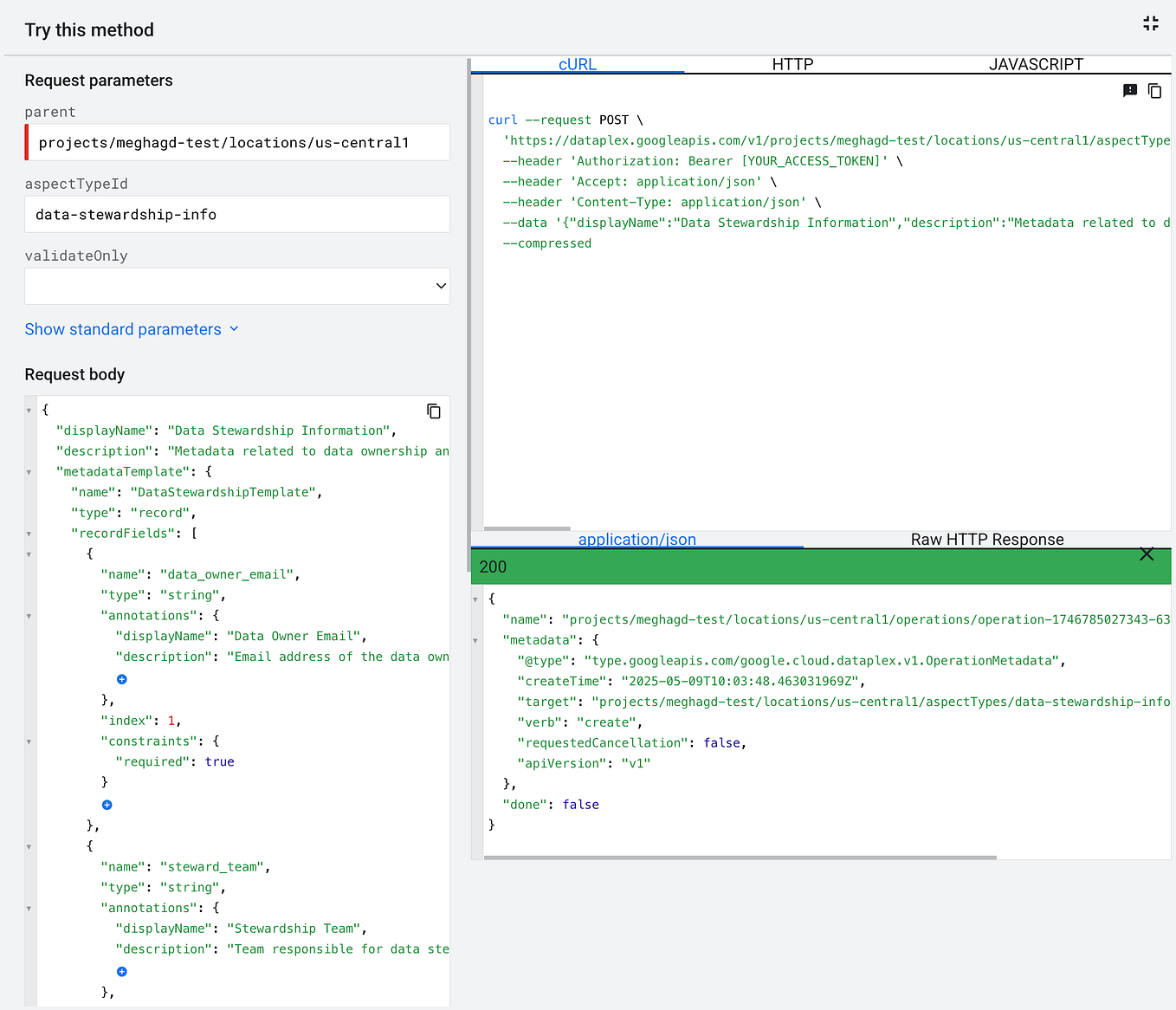Collapse the metadataTemplate object
This screenshot has width=1176, height=1010.
[29, 471]
